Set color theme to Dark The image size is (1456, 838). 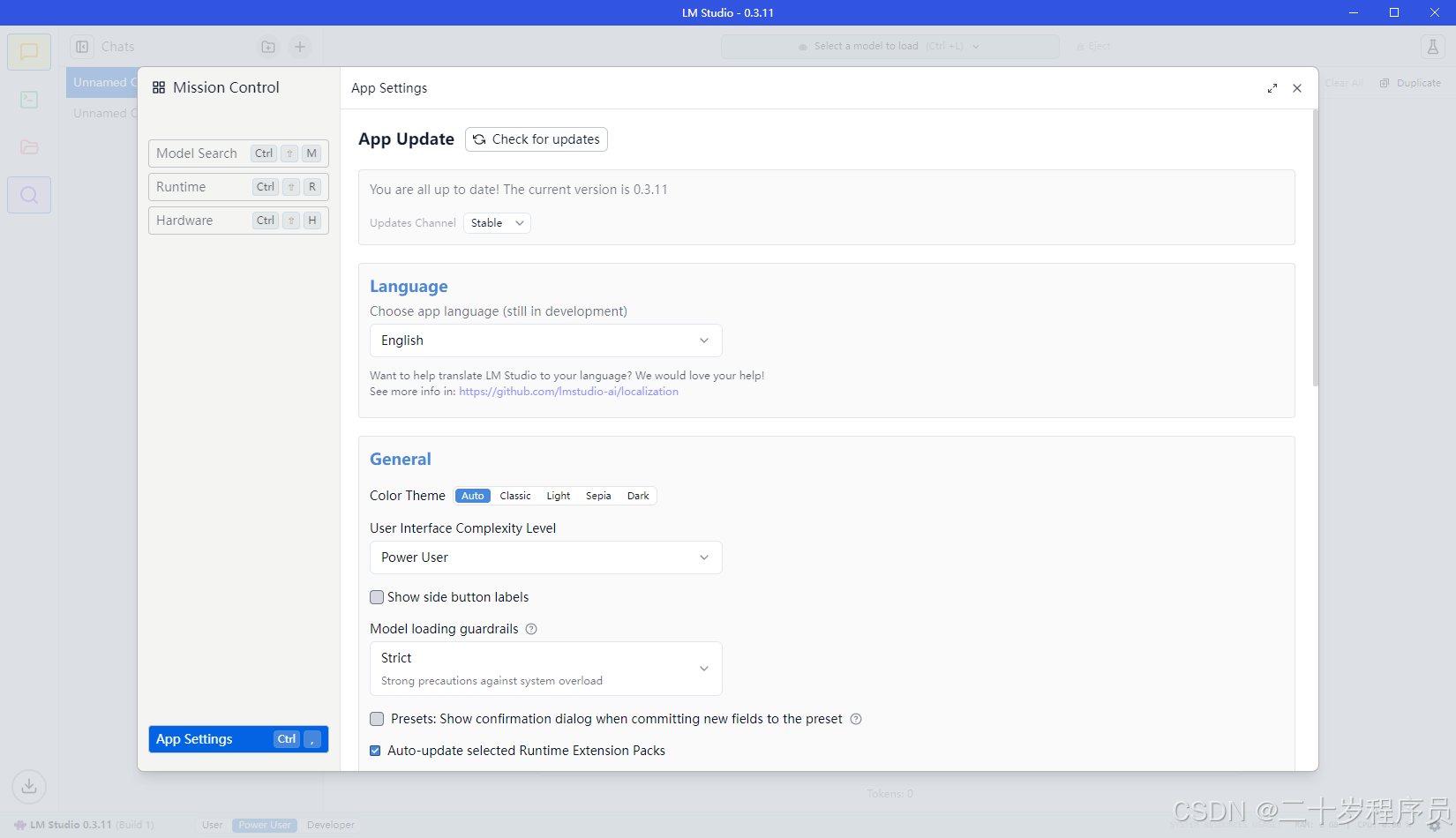638,496
